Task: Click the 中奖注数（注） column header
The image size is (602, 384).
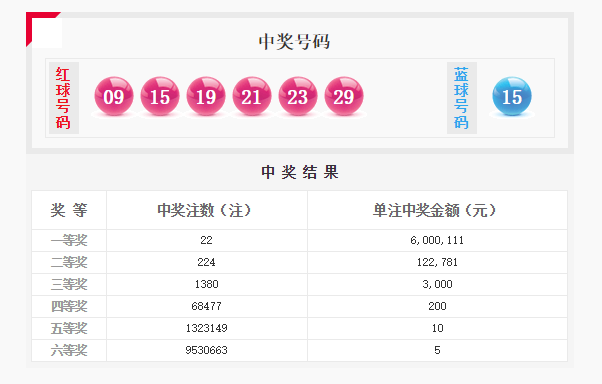Action: (204, 210)
